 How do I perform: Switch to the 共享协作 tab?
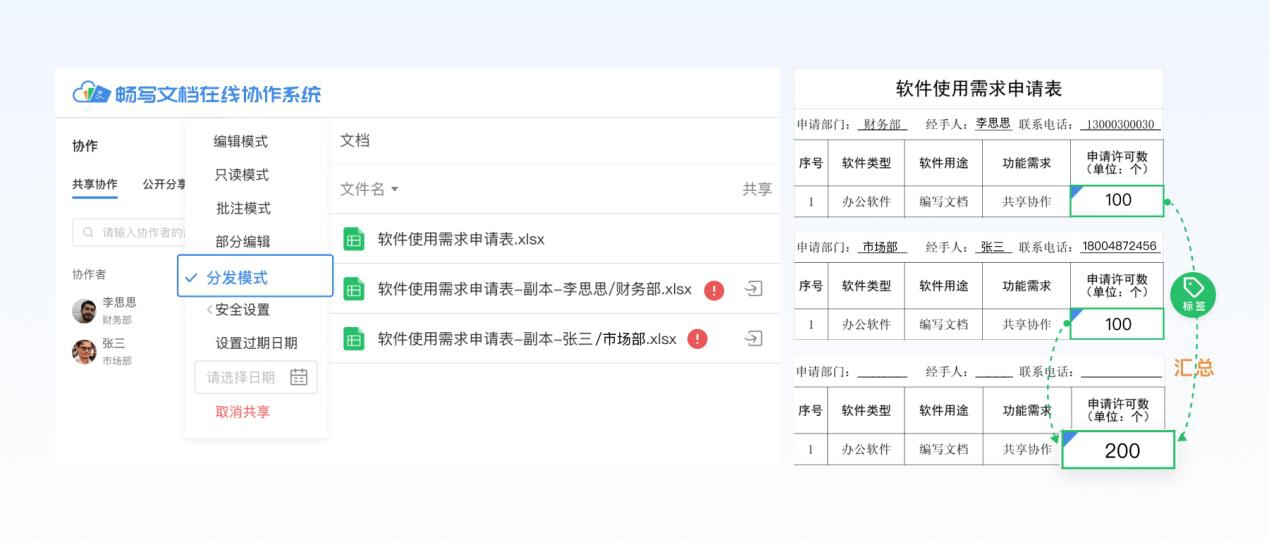94,184
